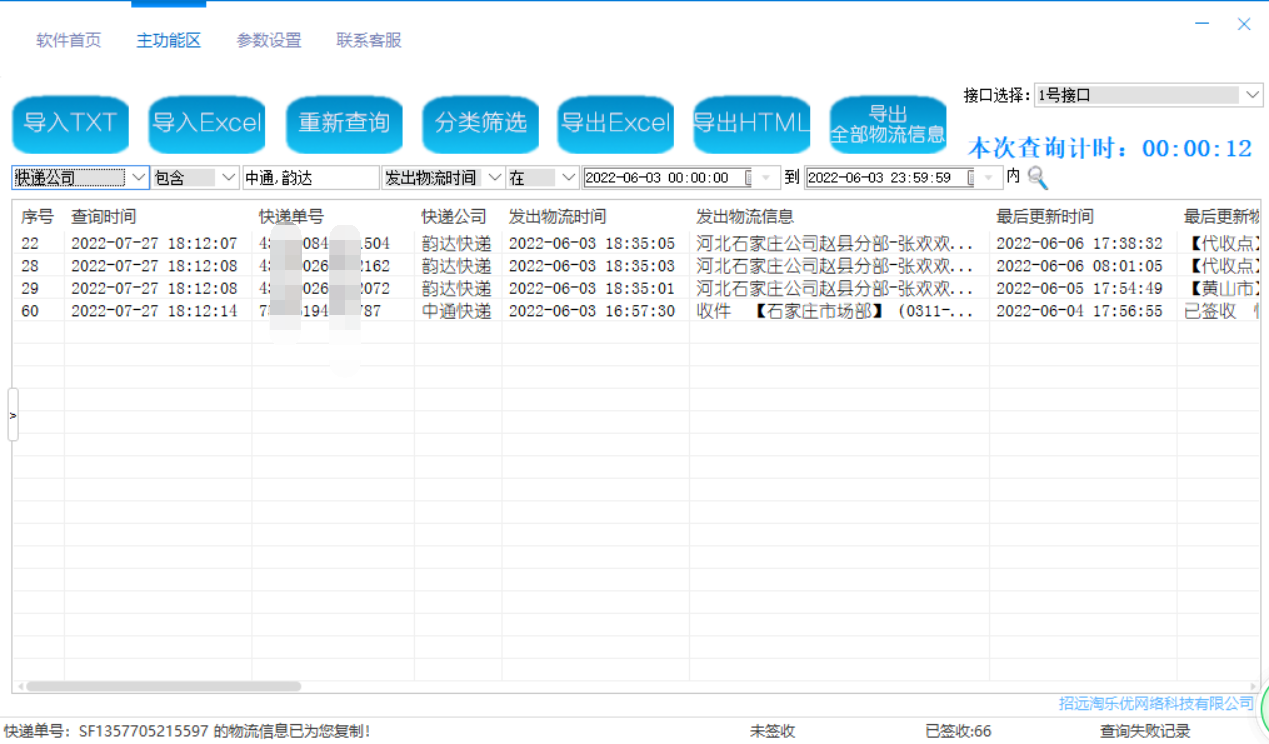Toggle the end date checkbox at 2022-06-03 23:59:59
1269x744 pixels.
coord(971,178)
